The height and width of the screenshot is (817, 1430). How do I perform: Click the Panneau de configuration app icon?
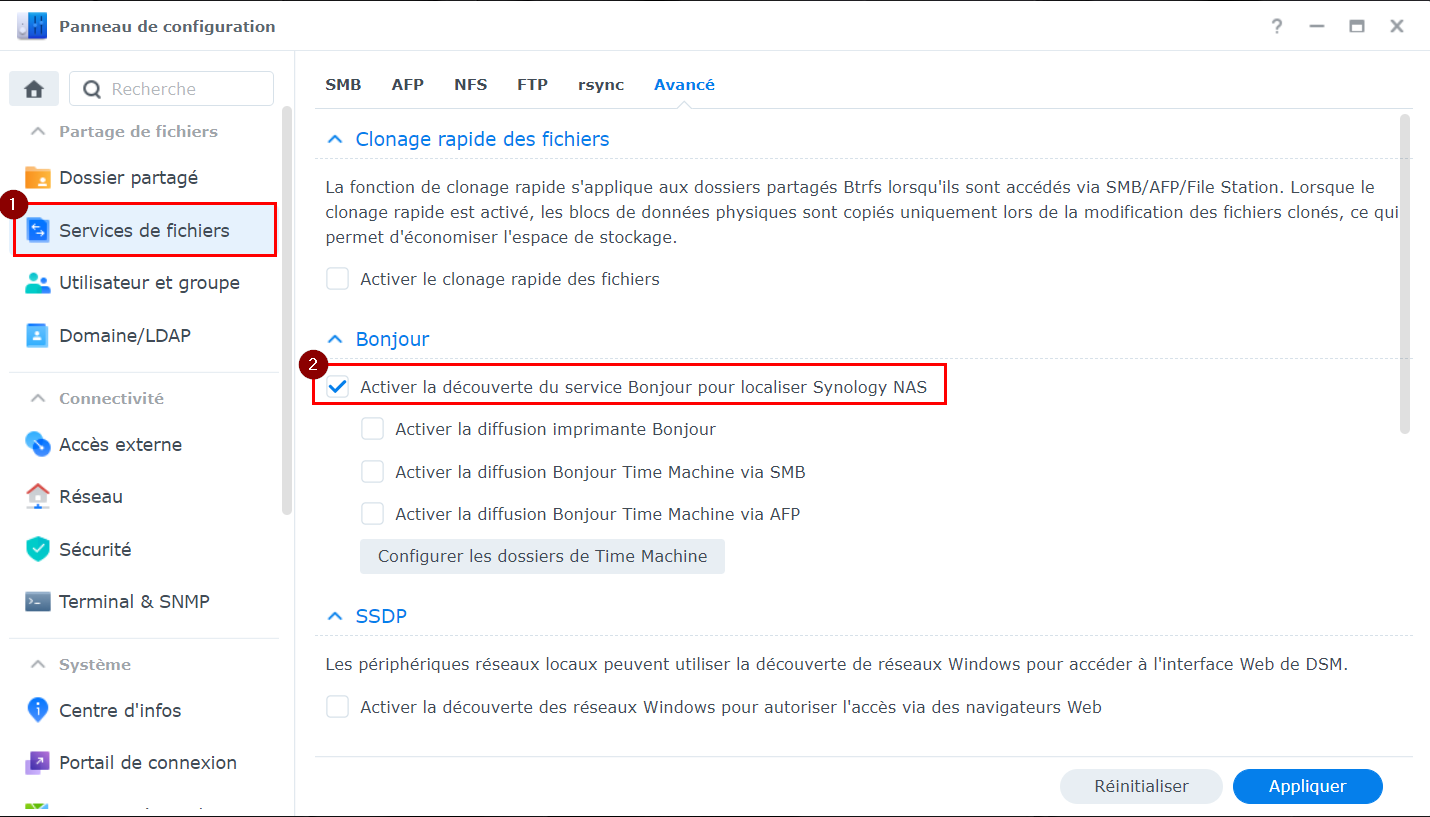coord(32,26)
